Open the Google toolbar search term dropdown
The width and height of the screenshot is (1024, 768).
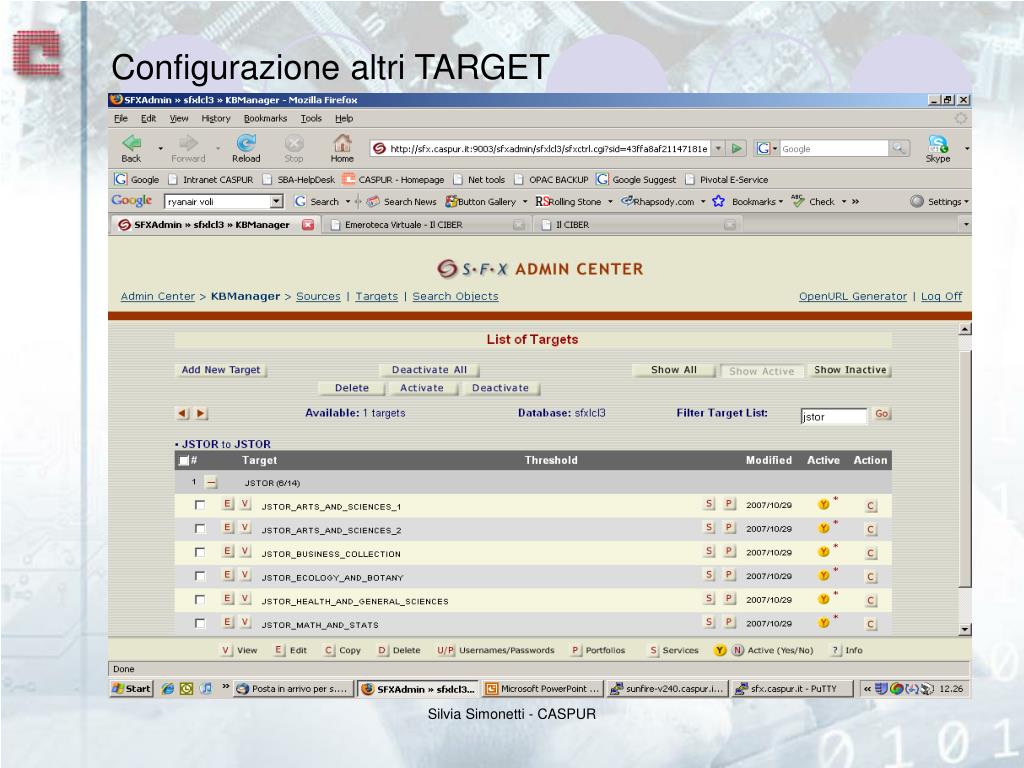276,202
